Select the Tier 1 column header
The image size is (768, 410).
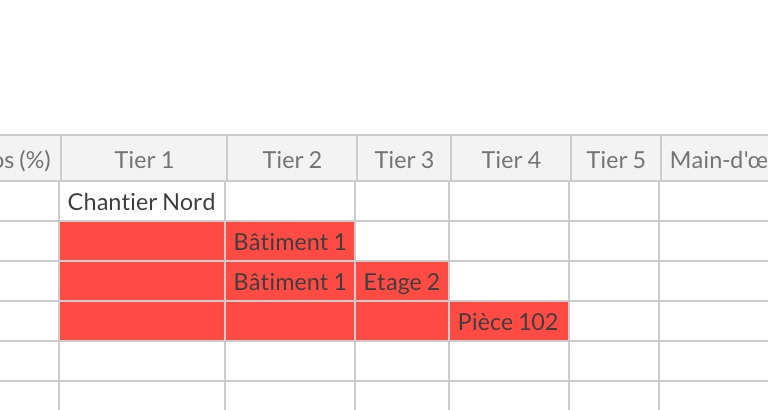(144, 158)
